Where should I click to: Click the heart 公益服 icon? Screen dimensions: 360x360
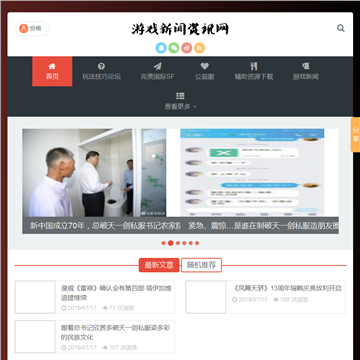(x=204, y=66)
